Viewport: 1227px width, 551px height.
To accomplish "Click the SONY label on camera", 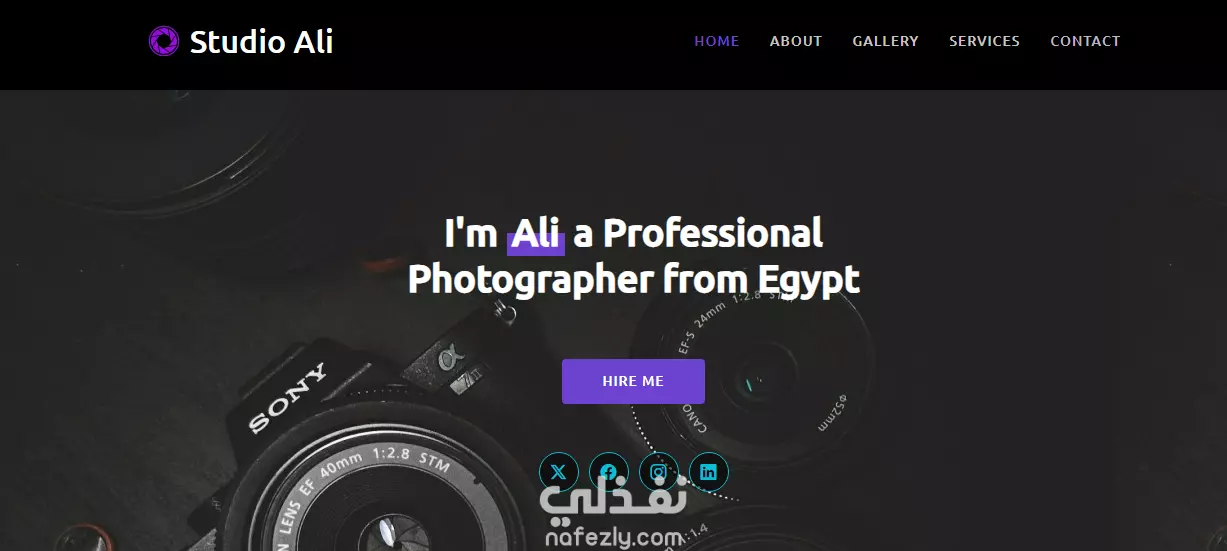I will (287, 398).
